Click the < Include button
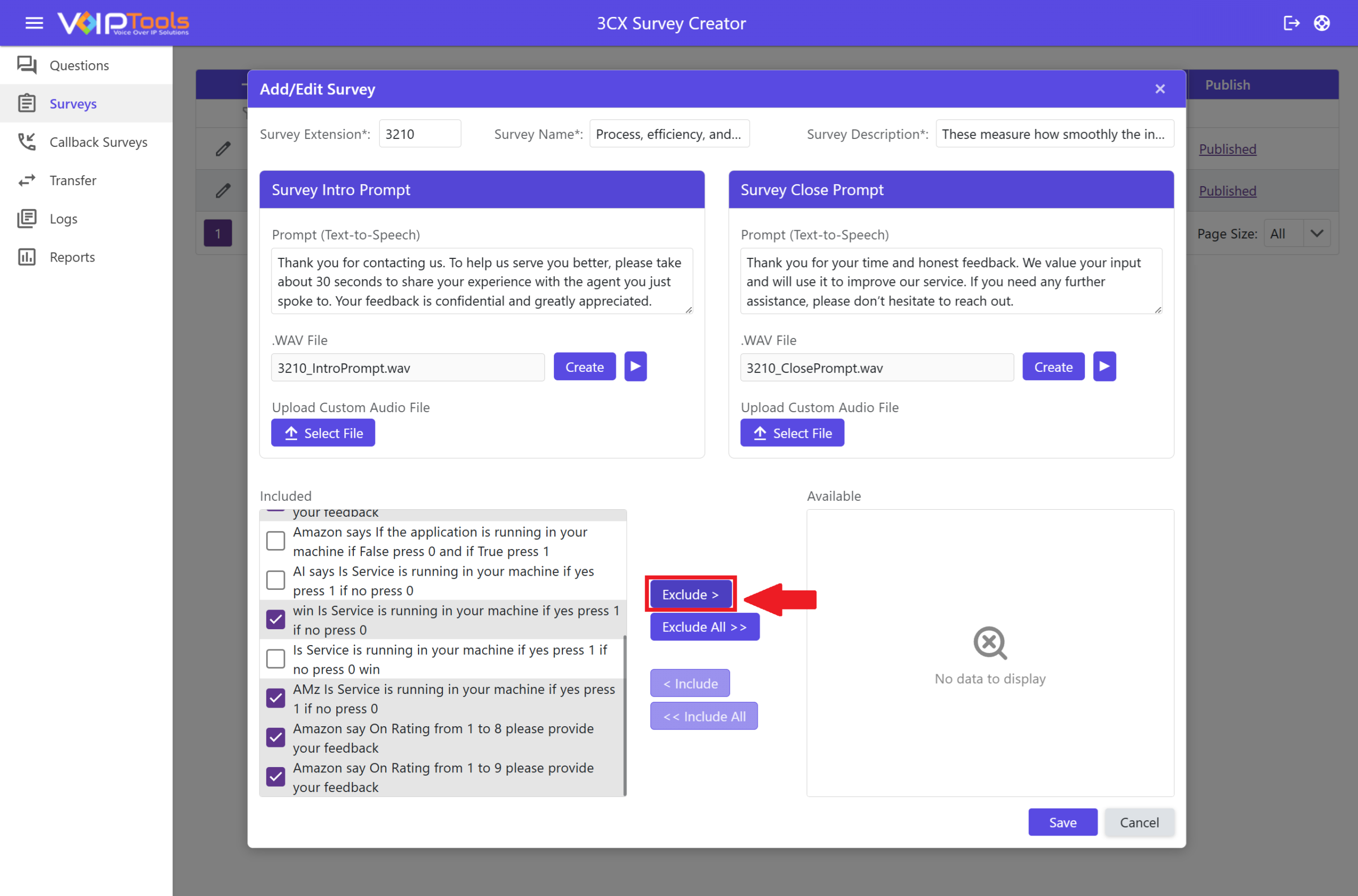 690,683
